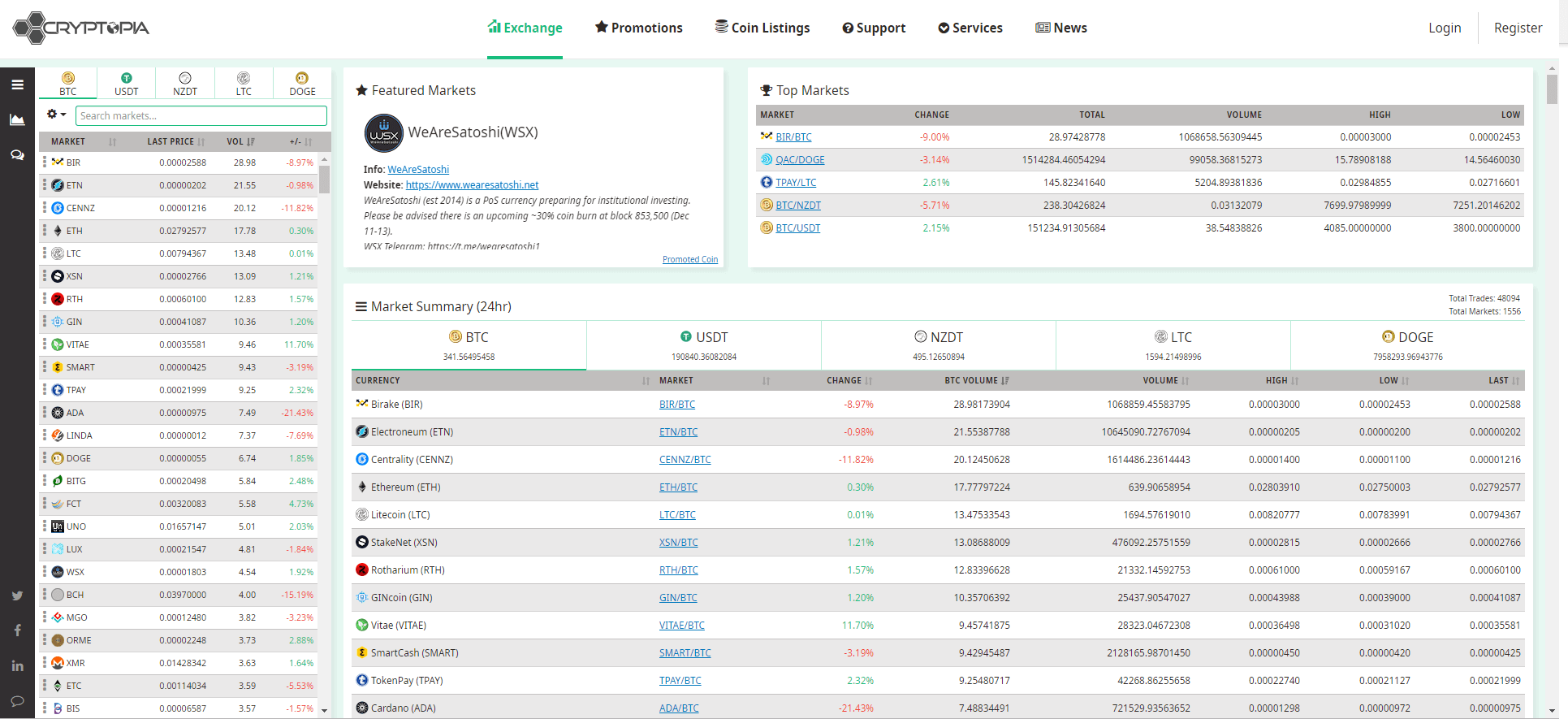Focus the Search markets input field

pyautogui.click(x=201, y=116)
